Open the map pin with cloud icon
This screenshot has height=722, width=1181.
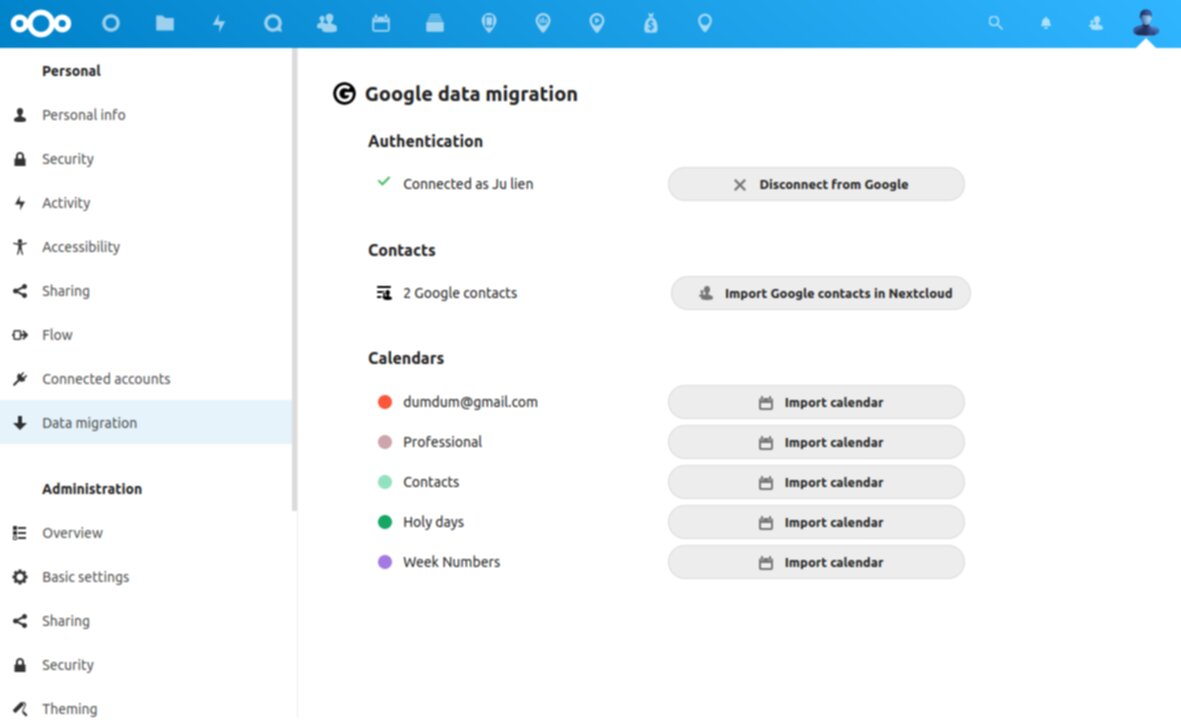pyautogui.click(x=543, y=23)
